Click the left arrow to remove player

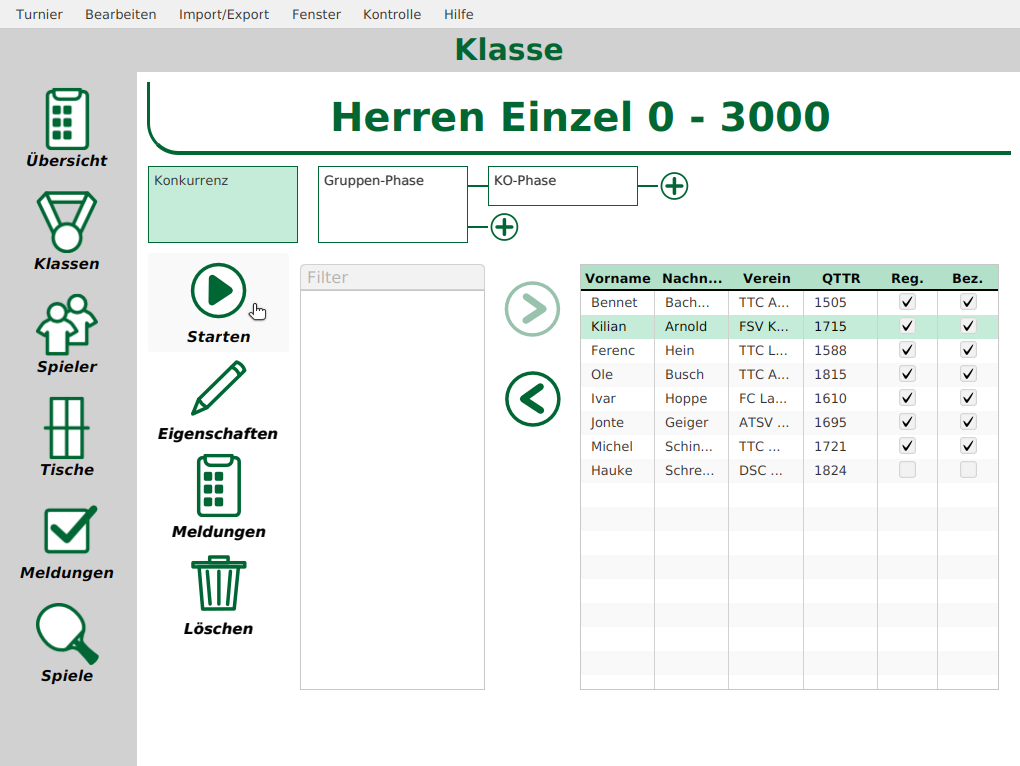click(x=532, y=399)
